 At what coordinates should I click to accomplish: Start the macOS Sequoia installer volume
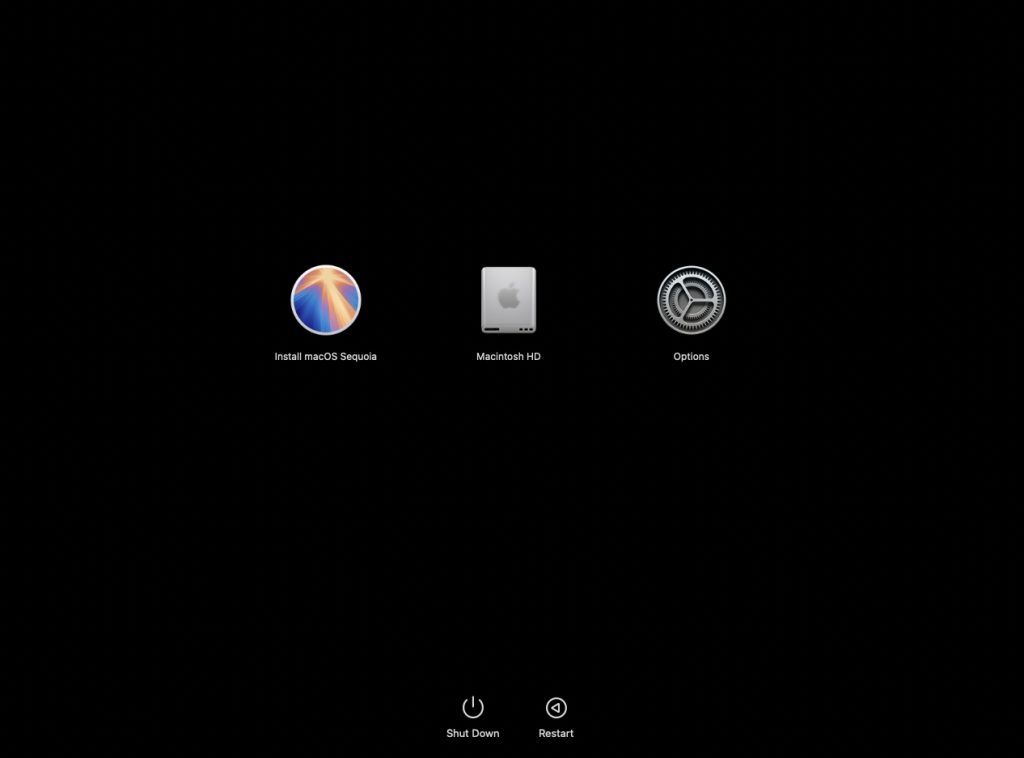tap(325, 300)
